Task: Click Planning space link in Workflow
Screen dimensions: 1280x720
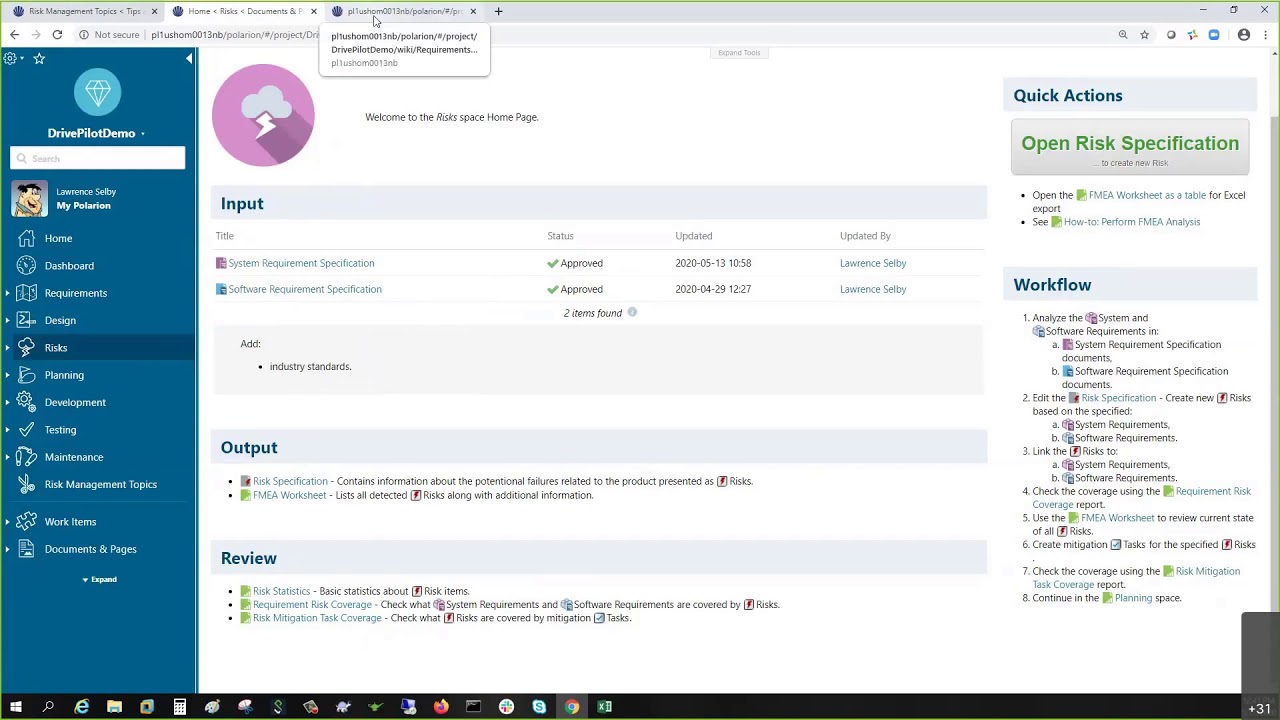Action: click(1133, 598)
